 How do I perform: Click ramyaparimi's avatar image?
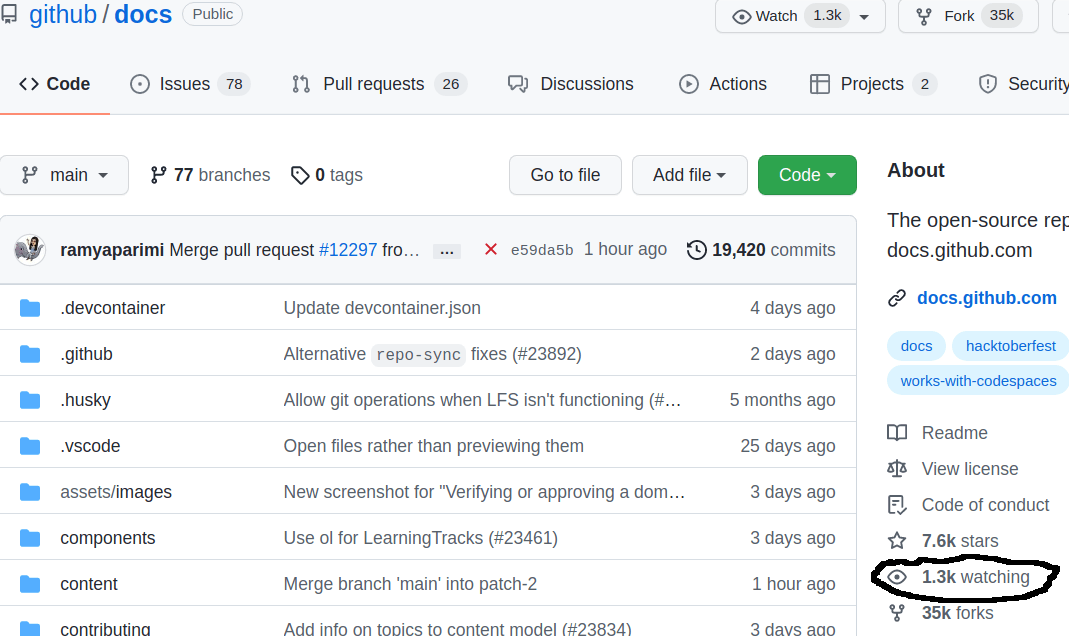point(30,249)
